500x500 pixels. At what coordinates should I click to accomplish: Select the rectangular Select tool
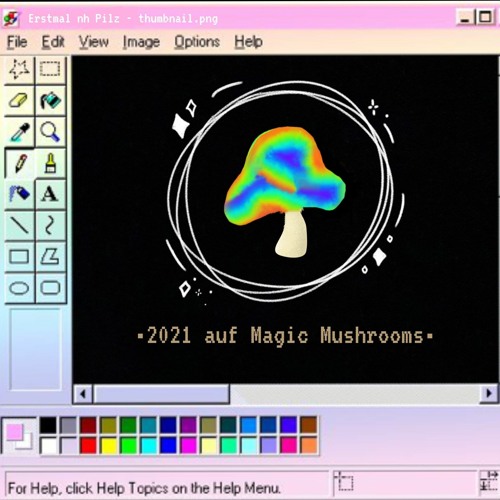click(x=50, y=69)
